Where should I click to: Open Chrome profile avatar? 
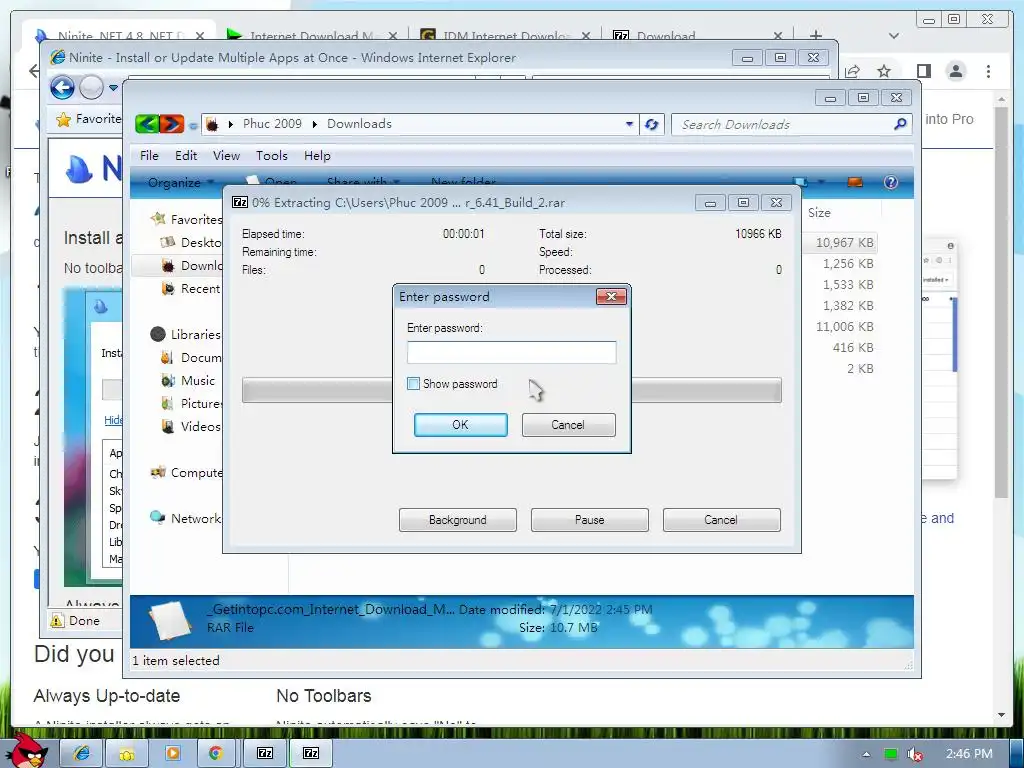pos(956,71)
